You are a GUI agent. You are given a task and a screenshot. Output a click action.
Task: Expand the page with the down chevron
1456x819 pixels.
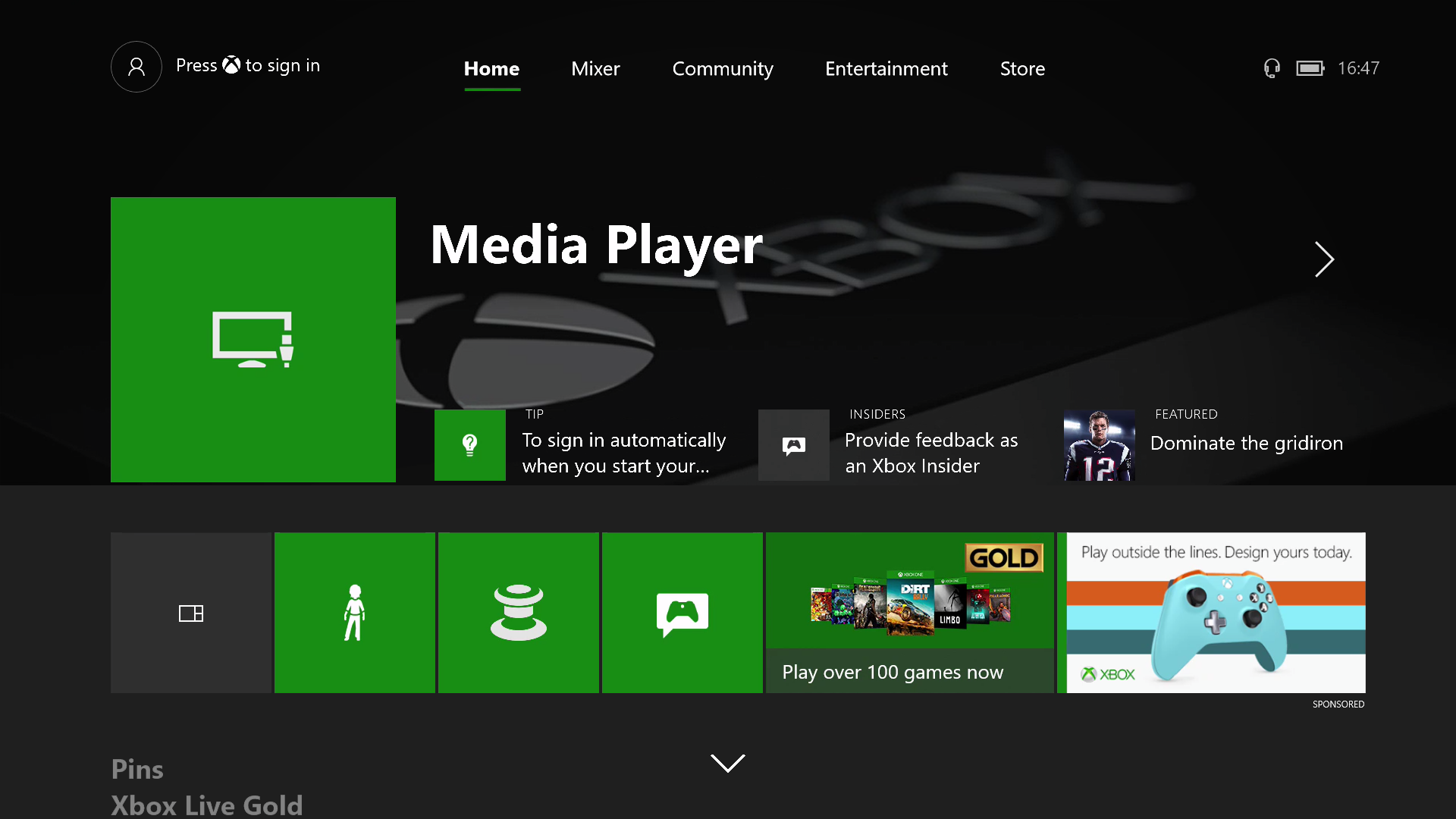[x=728, y=764]
